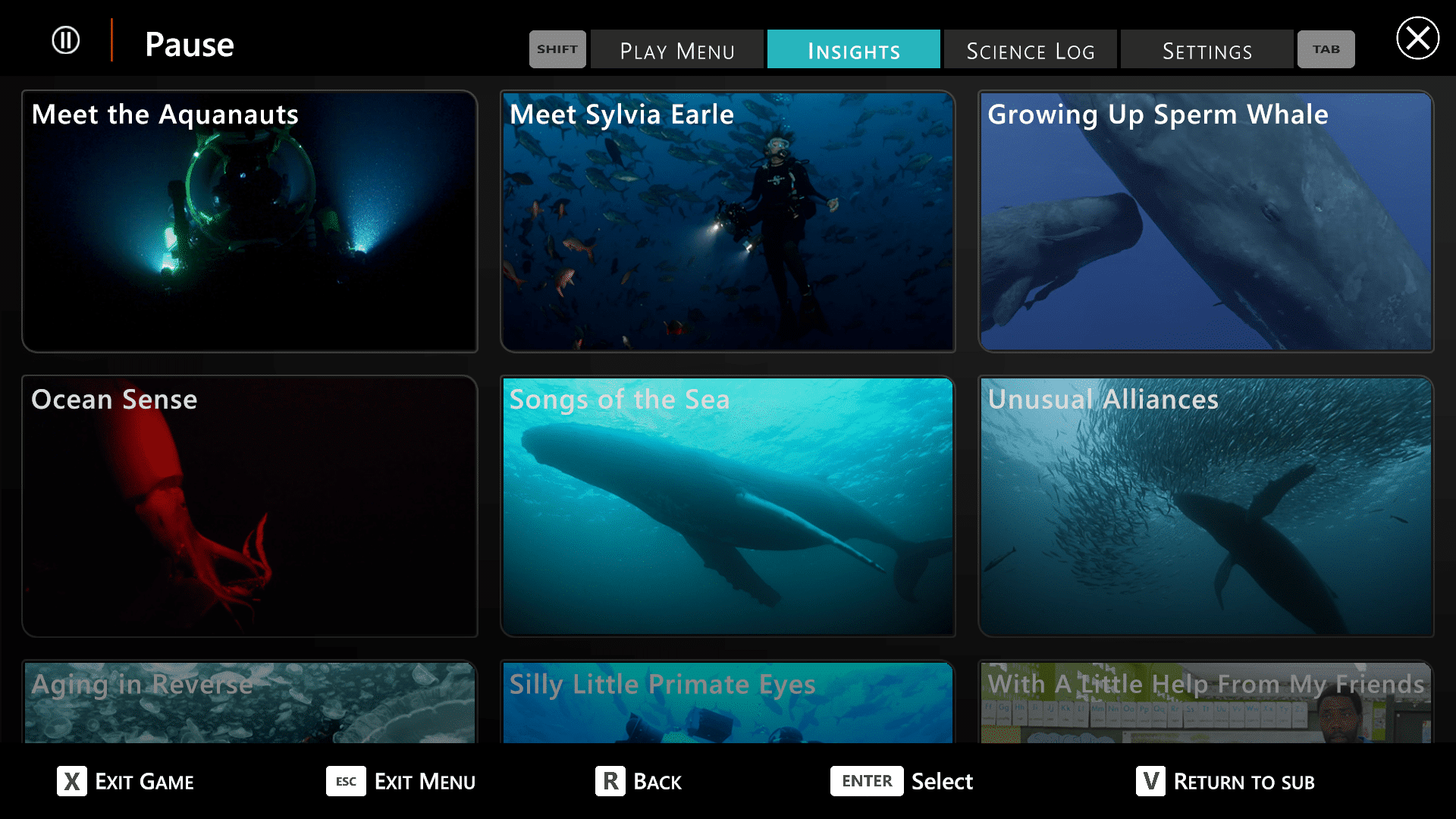Click the R key icon for Back

tap(610, 781)
